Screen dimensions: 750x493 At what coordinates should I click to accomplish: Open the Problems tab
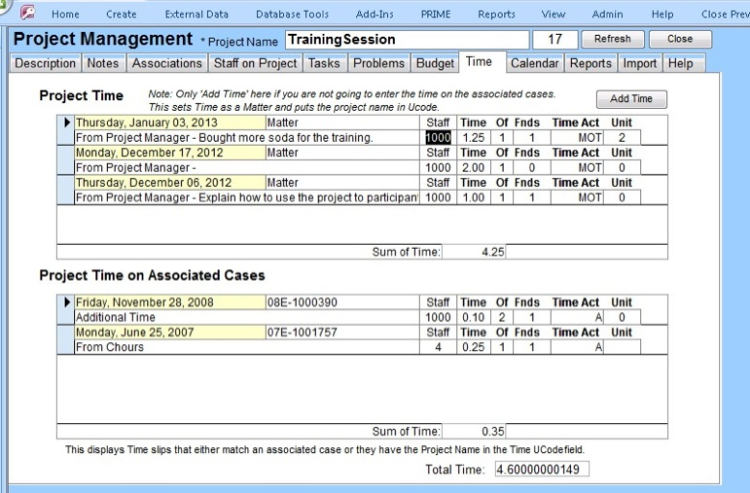379,63
